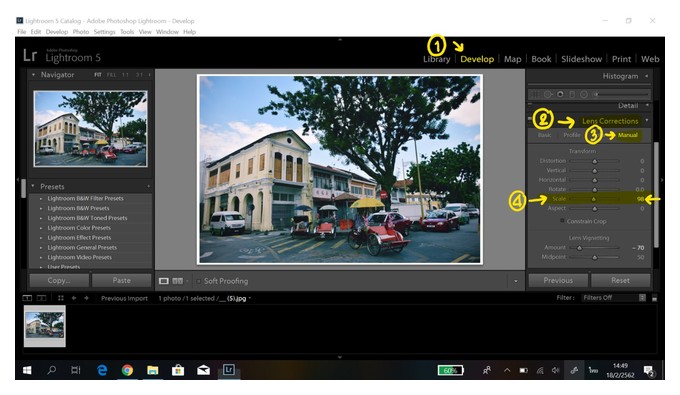
Task: Set Navigator zoom to FIT
Action: [x=98, y=75]
